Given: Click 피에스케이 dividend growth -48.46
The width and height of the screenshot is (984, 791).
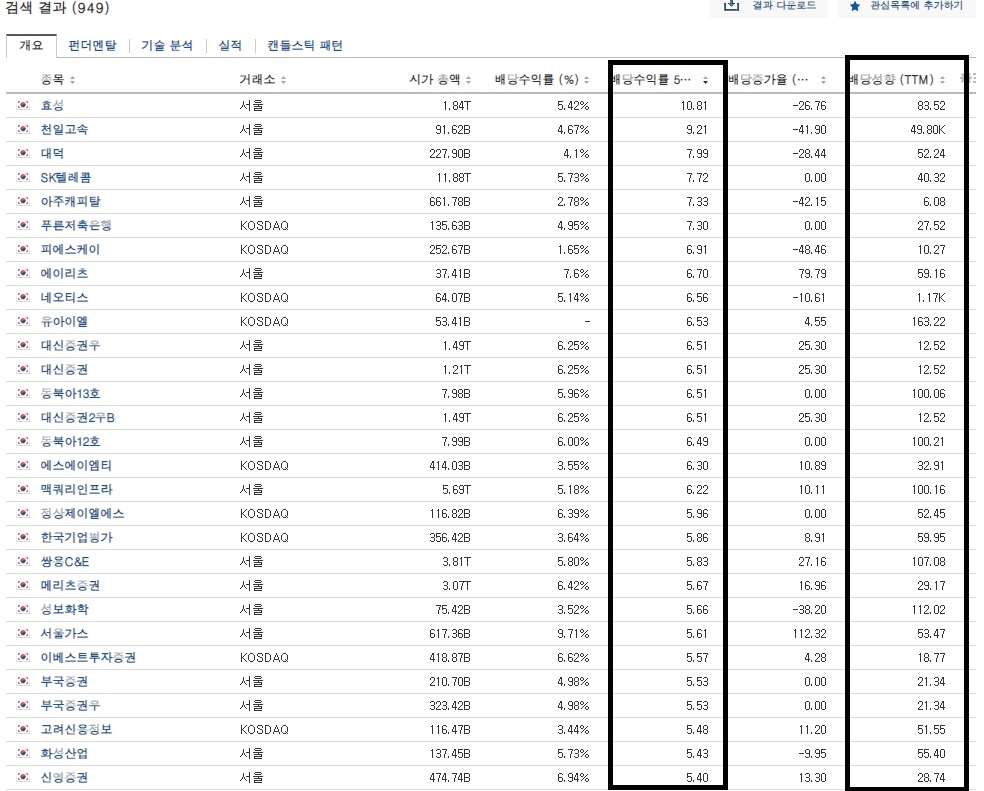Looking at the screenshot, I should click(810, 249).
